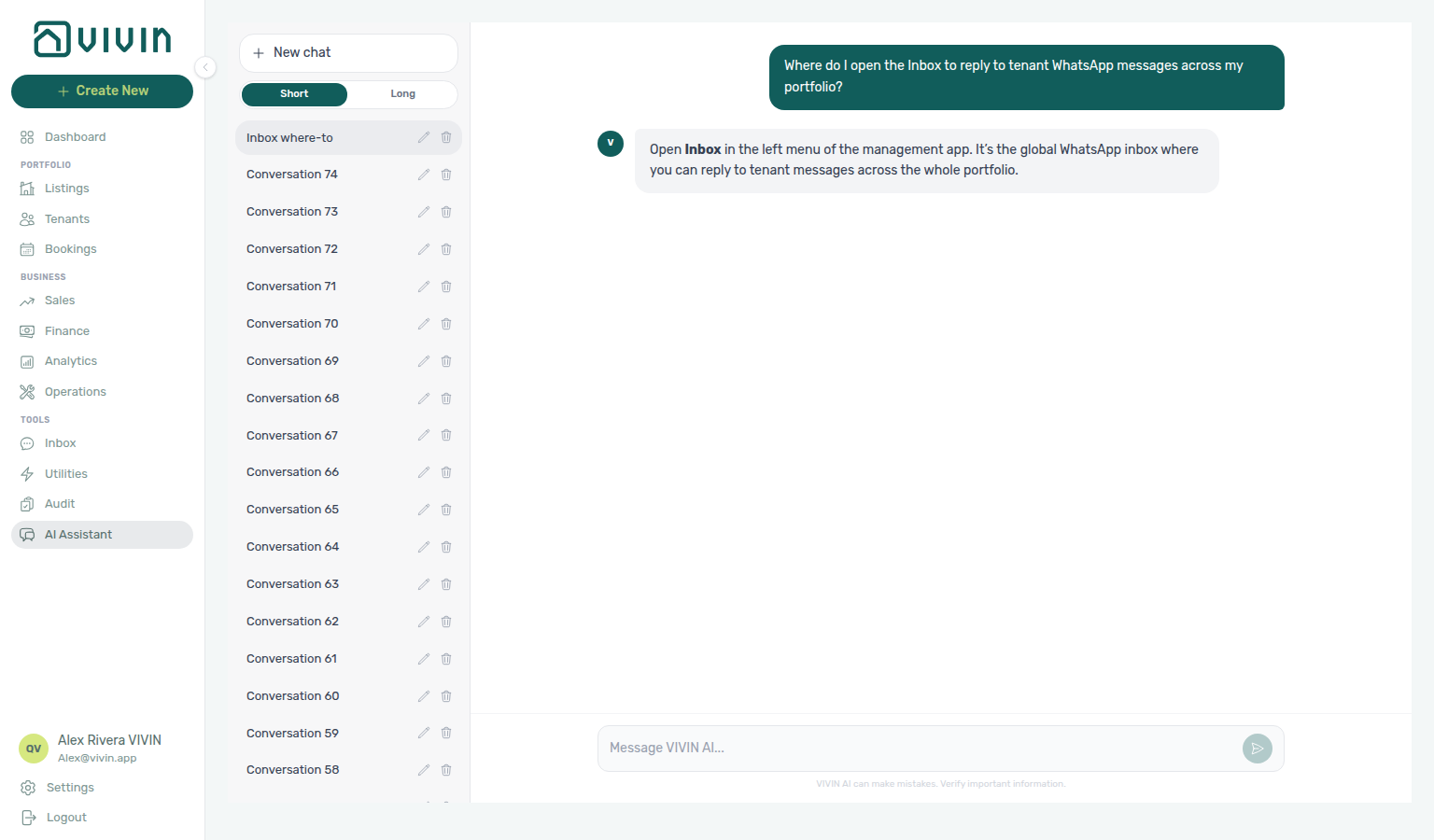The height and width of the screenshot is (840, 1434).
Task: Switch response length to Long
Action: tap(402, 94)
